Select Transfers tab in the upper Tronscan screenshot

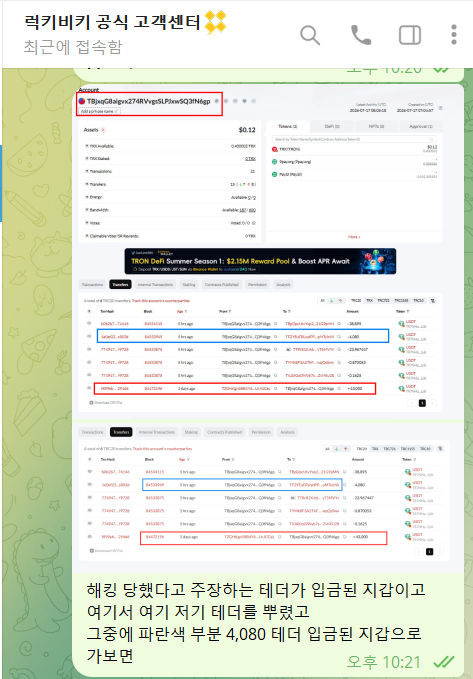(x=120, y=285)
